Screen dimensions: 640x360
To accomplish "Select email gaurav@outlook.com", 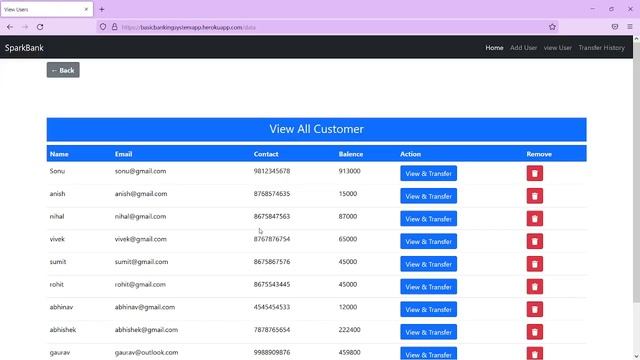I will pos(147,352).
